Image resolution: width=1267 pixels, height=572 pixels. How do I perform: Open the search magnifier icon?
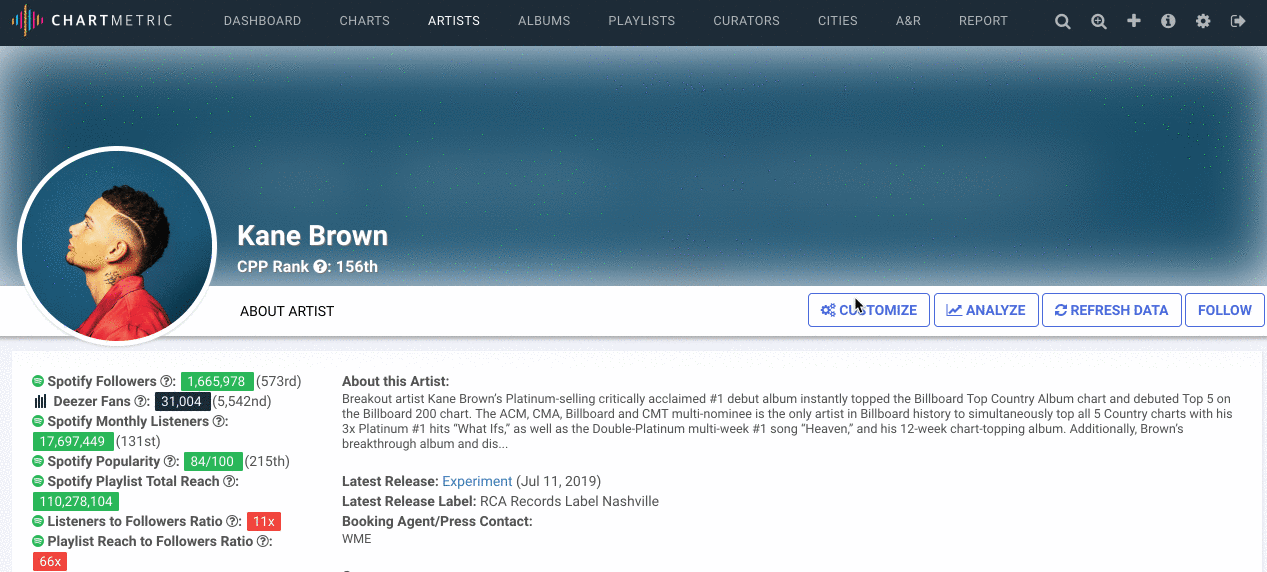pos(1063,21)
